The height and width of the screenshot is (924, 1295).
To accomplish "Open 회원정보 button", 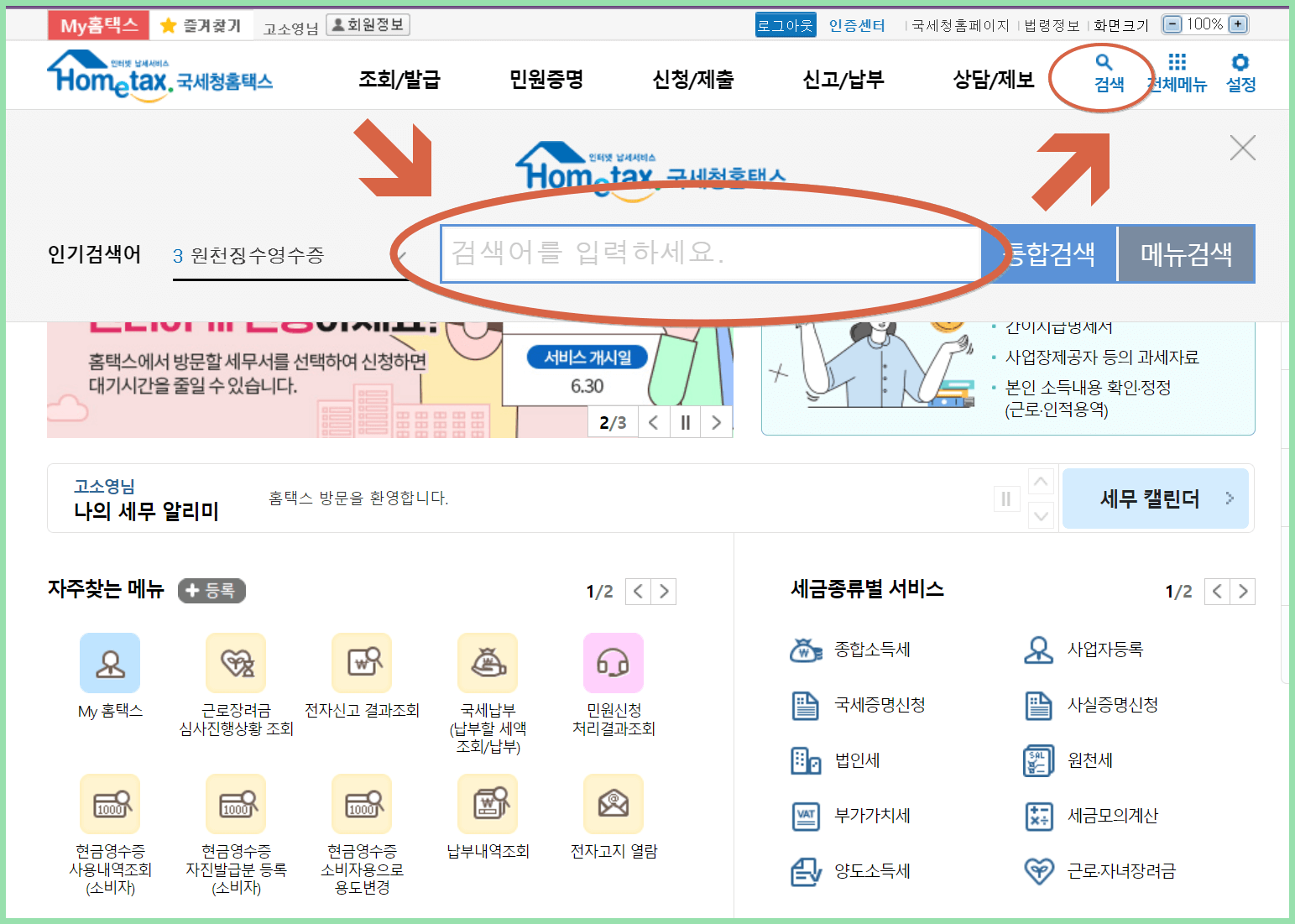I will click(x=368, y=25).
